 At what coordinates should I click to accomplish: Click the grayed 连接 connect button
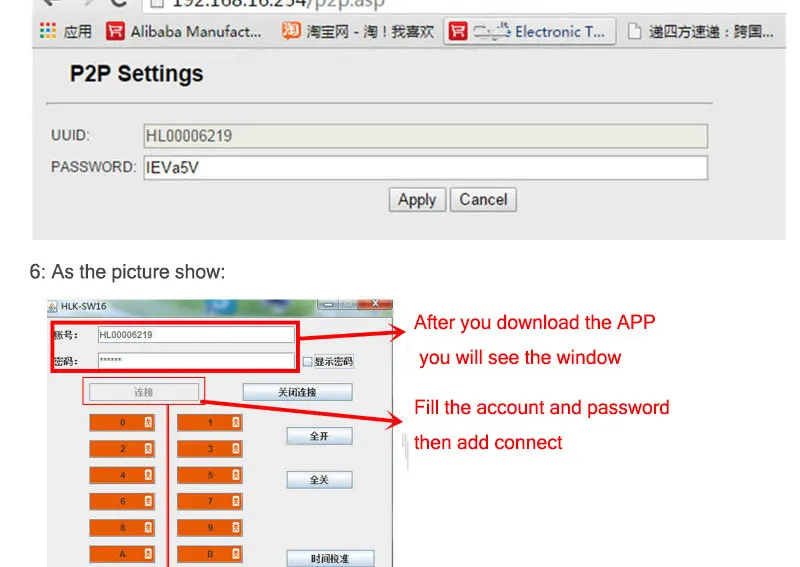[x=144, y=392]
